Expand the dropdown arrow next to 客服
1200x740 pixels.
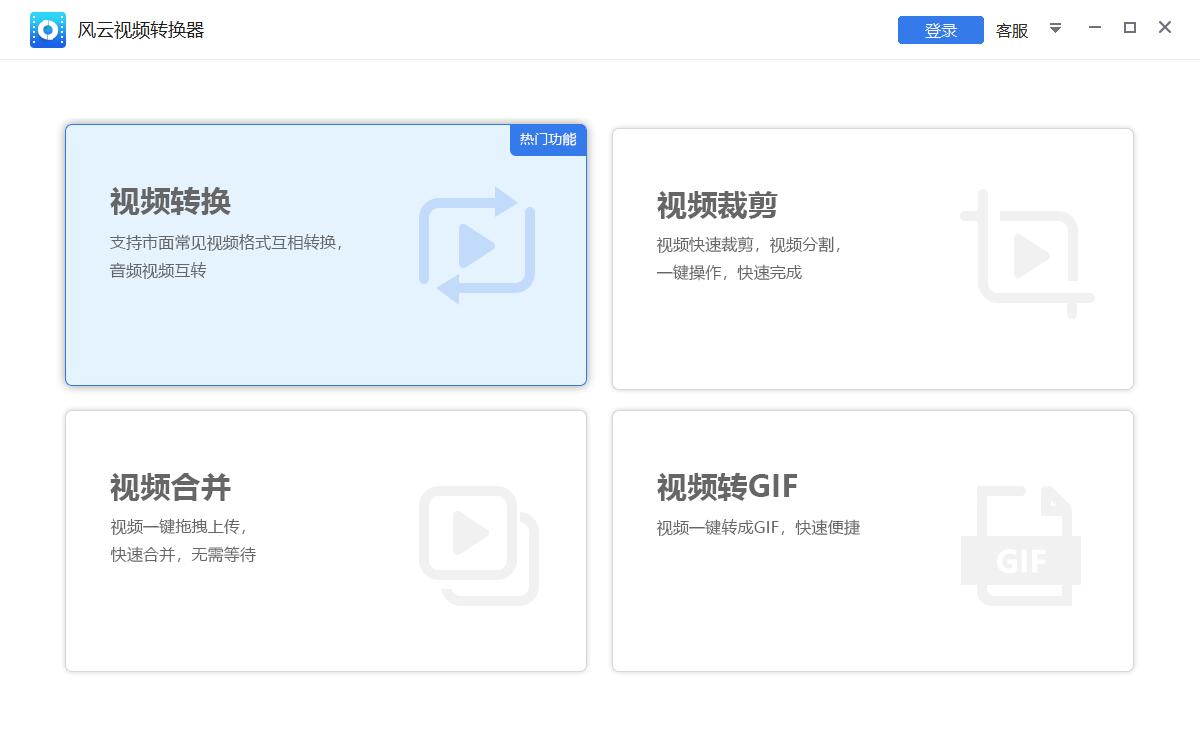(x=1055, y=29)
